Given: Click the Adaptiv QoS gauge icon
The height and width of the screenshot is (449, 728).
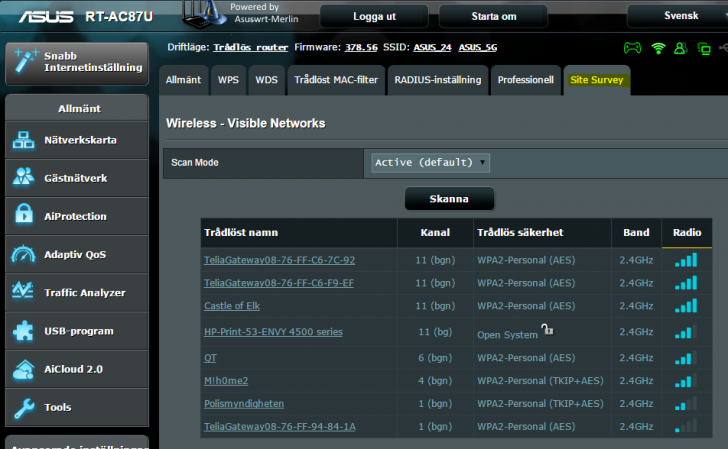Looking at the screenshot, I should pos(23,254).
